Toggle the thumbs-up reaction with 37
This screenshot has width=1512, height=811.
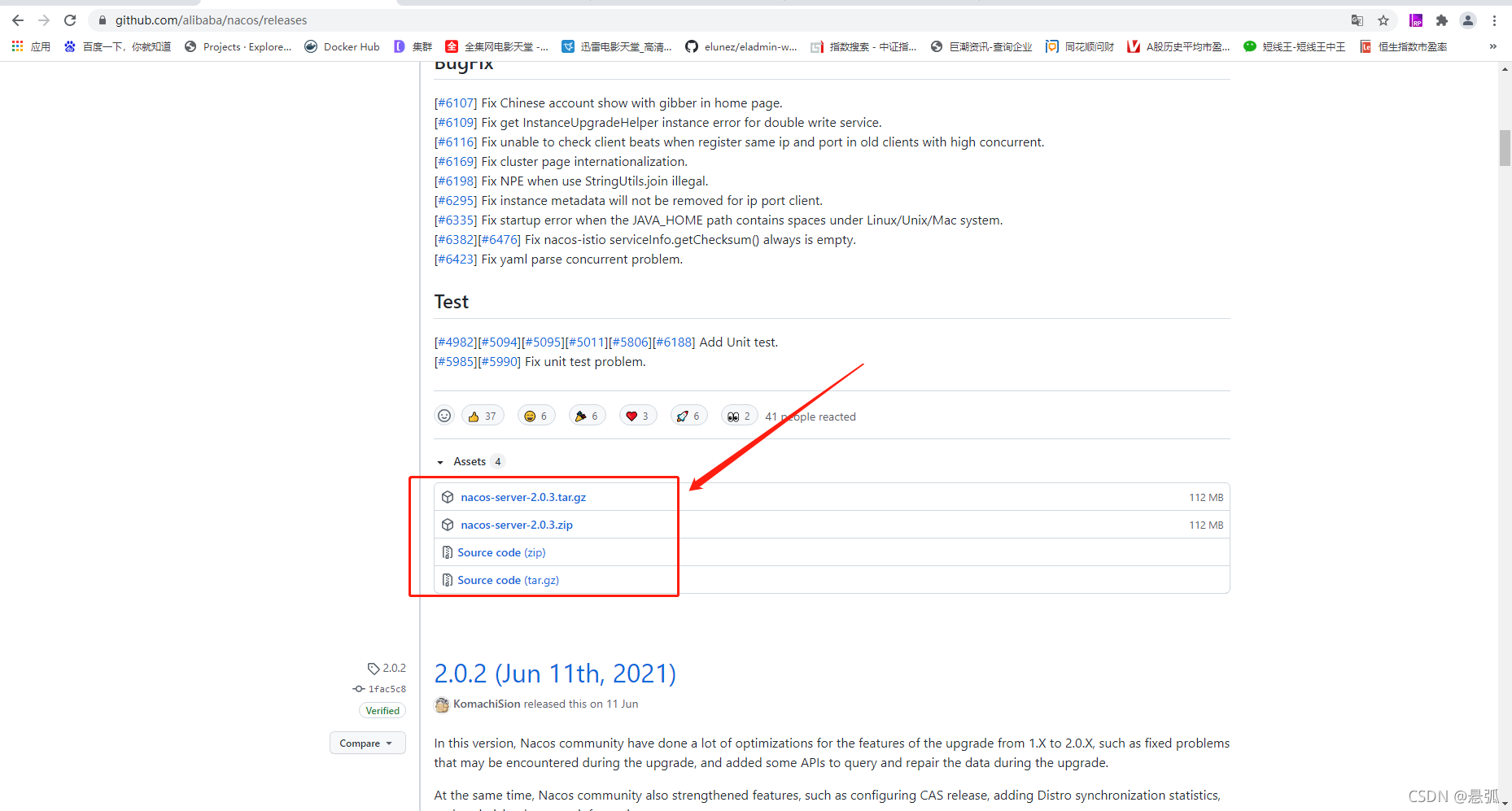(x=483, y=416)
